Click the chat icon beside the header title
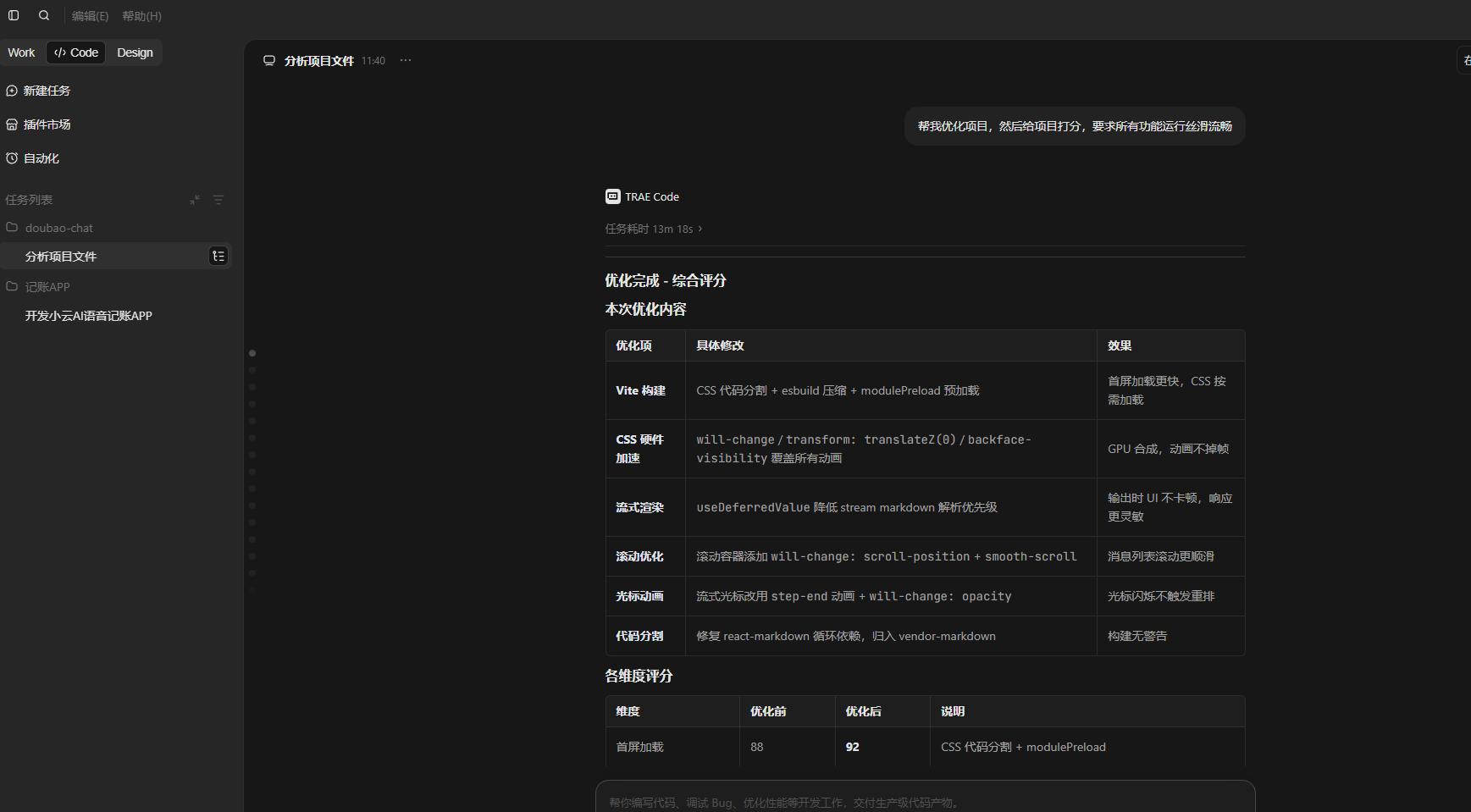Viewport: 1471px width, 812px height. tap(269, 61)
